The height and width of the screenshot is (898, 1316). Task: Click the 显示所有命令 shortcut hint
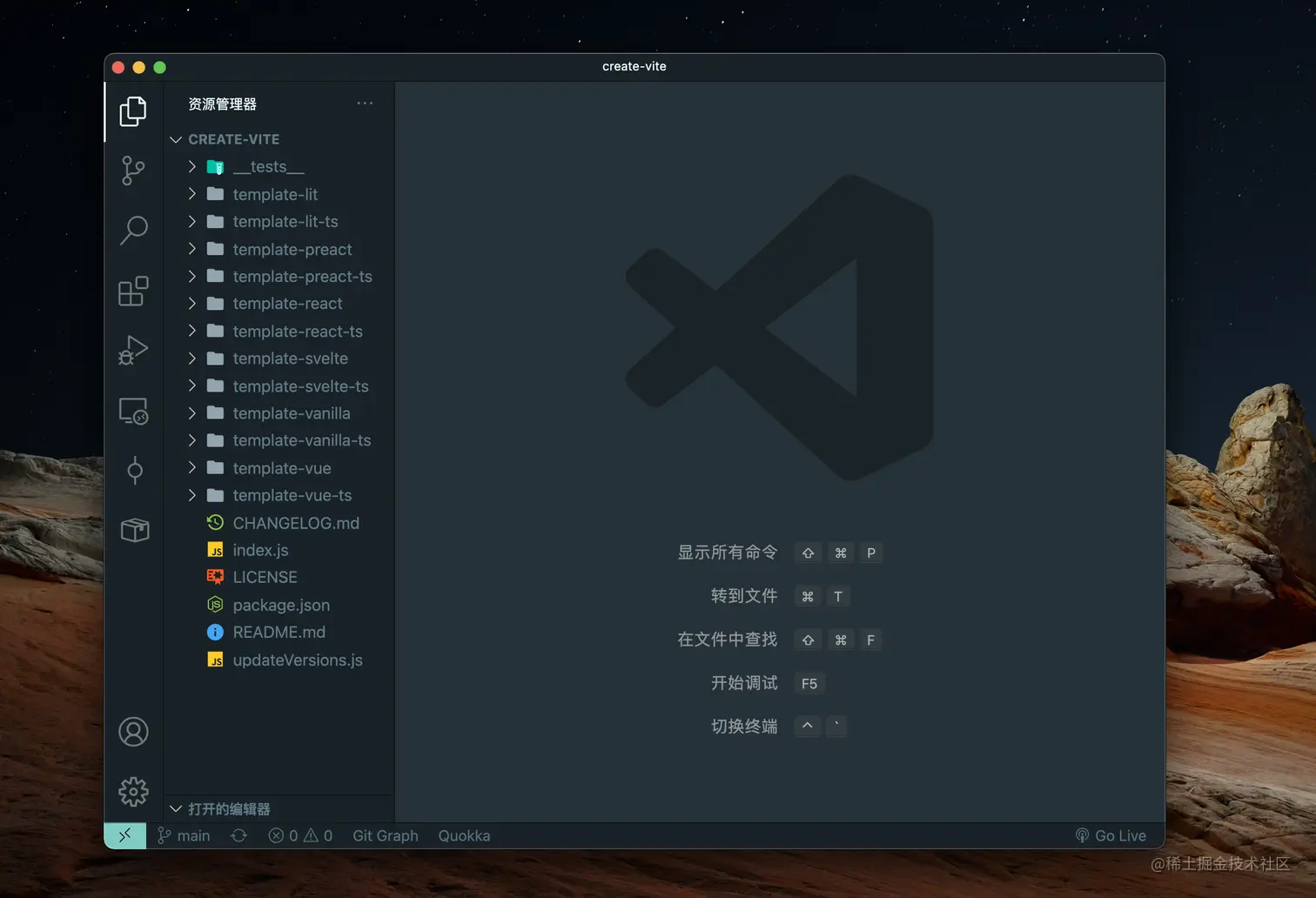point(727,553)
